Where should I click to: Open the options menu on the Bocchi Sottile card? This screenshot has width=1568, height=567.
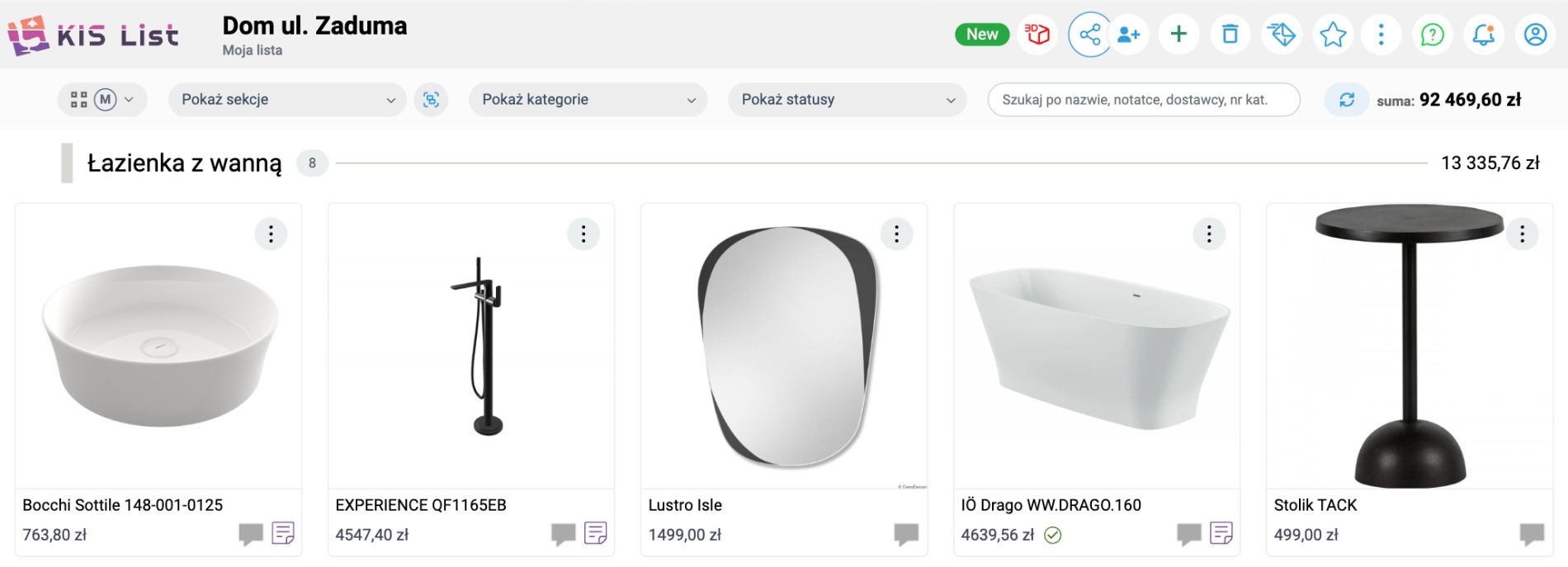[x=271, y=234]
